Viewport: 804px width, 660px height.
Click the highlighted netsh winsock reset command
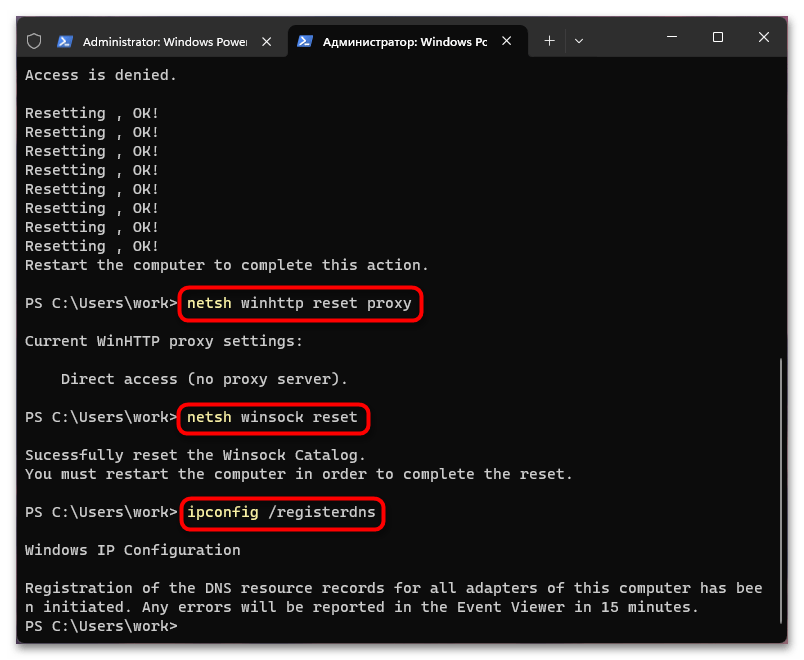(x=272, y=418)
